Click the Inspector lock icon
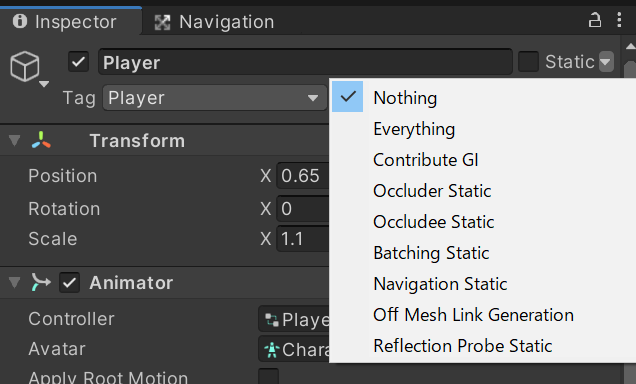Screen dimensions: 636x384 pyautogui.click(x=595, y=20)
